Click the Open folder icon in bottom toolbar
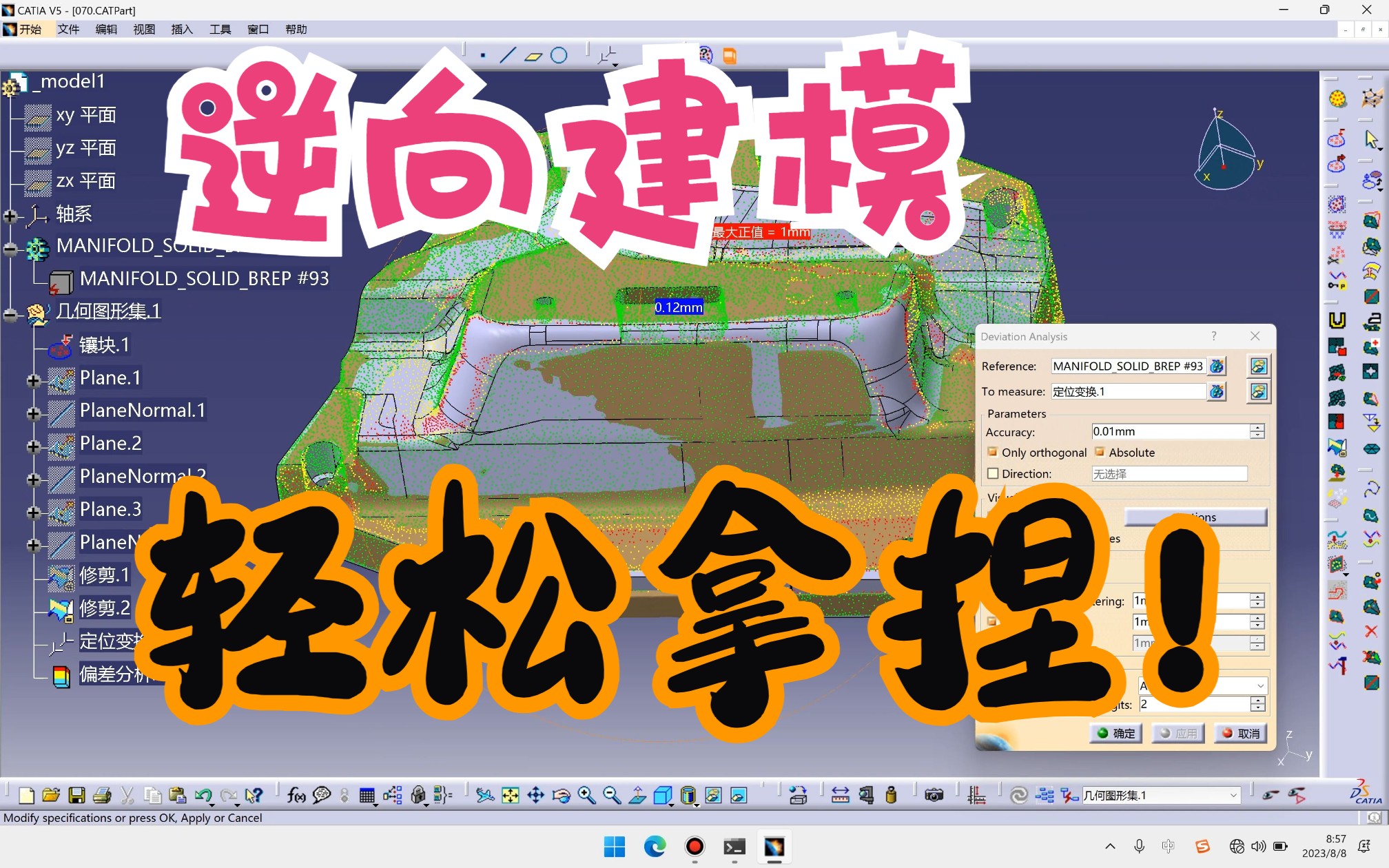Image resolution: width=1389 pixels, height=868 pixels. point(51,796)
